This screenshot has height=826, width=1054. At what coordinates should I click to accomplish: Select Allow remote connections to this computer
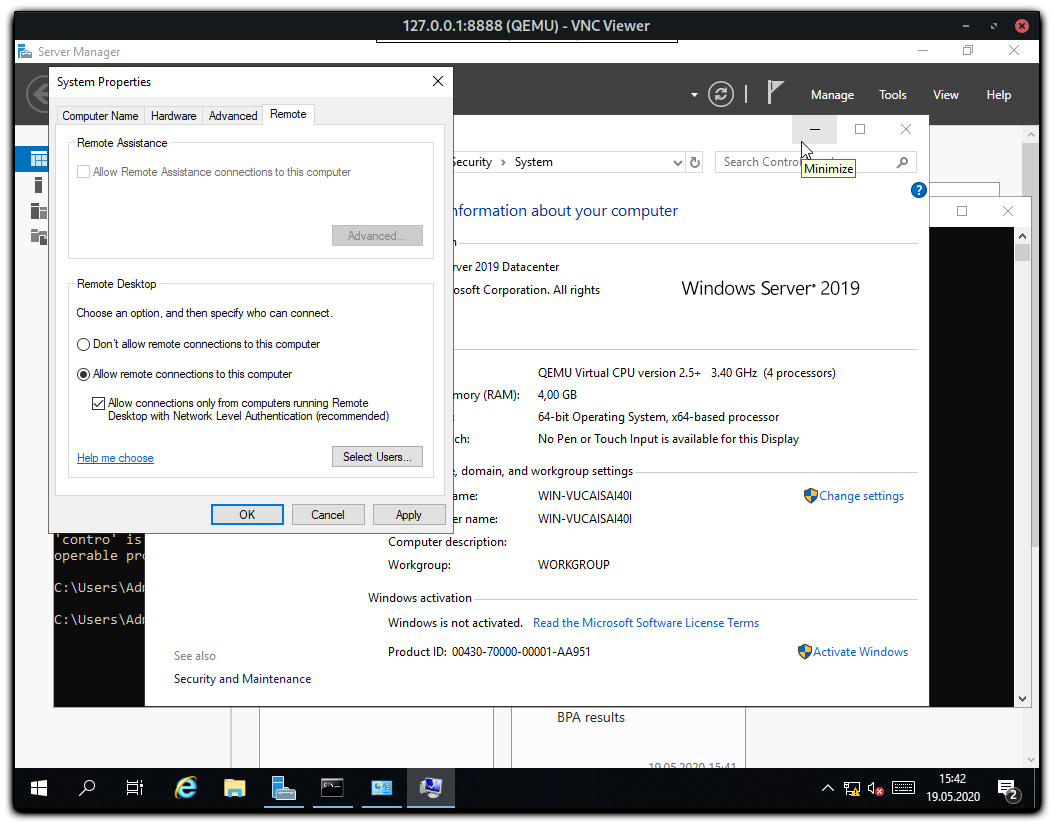click(84, 374)
